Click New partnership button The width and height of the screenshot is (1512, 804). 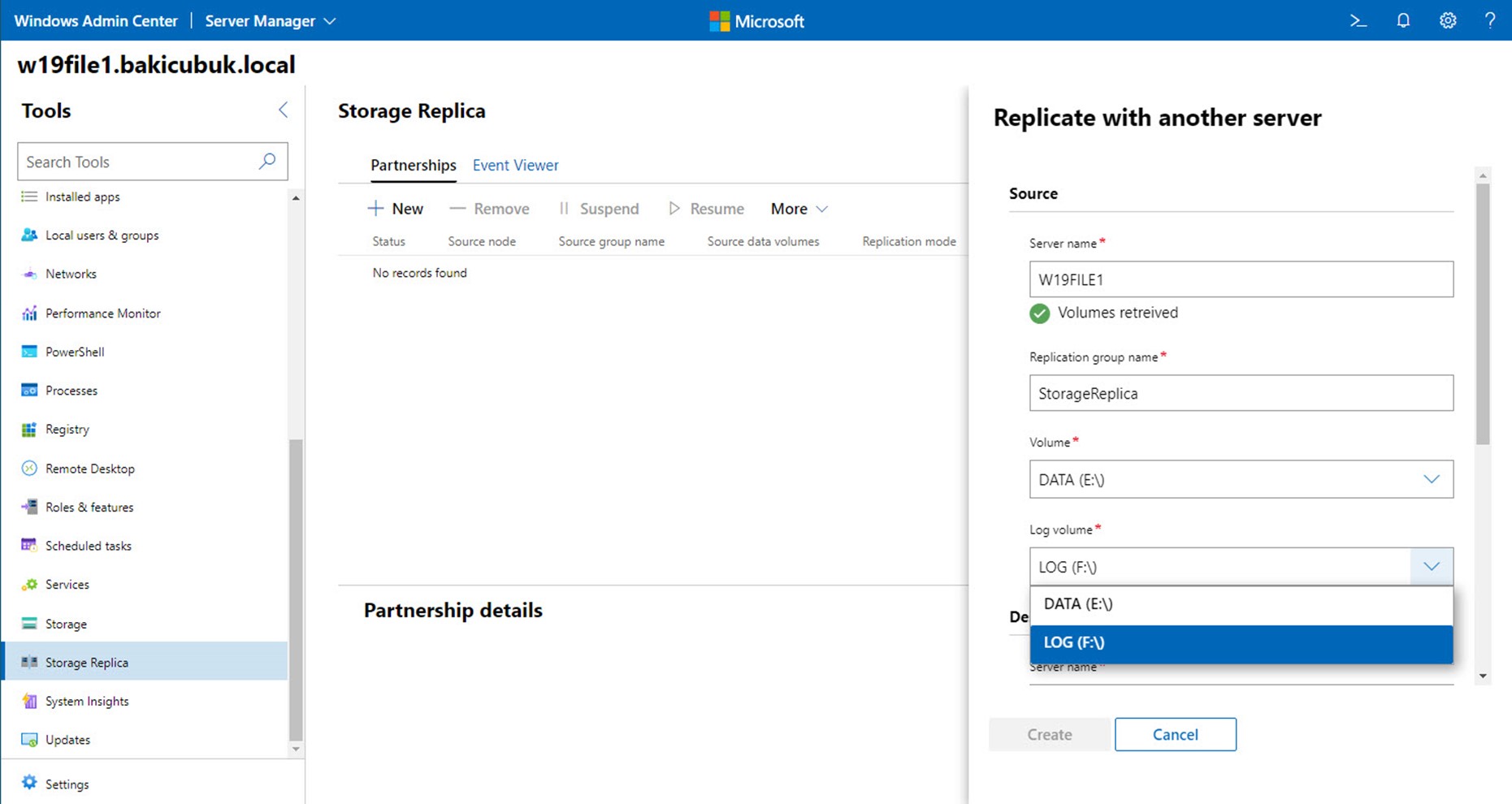coord(396,209)
